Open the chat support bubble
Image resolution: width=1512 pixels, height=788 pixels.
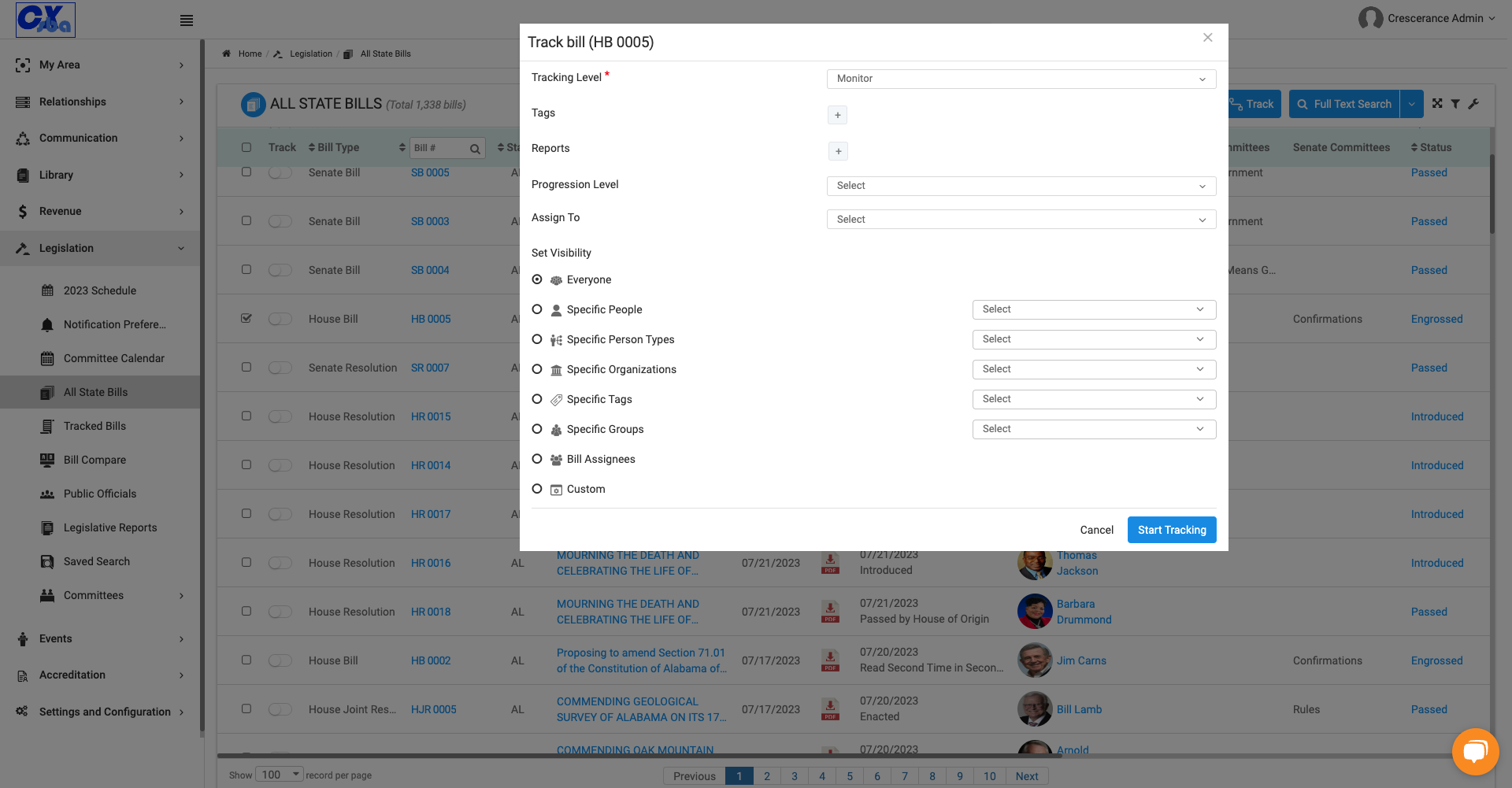pyautogui.click(x=1475, y=752)
